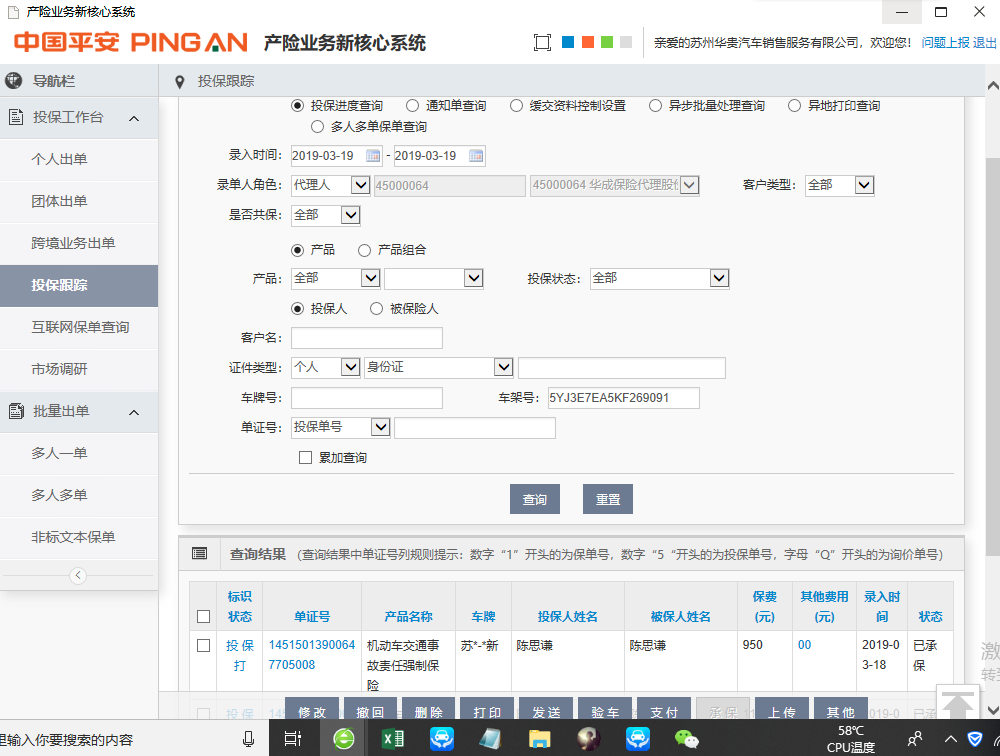This screenshot has height=756, width=1000.
Task: Click the fullscreen toggle icon in header
Action: pyautogui.click(x=542, y=43)
